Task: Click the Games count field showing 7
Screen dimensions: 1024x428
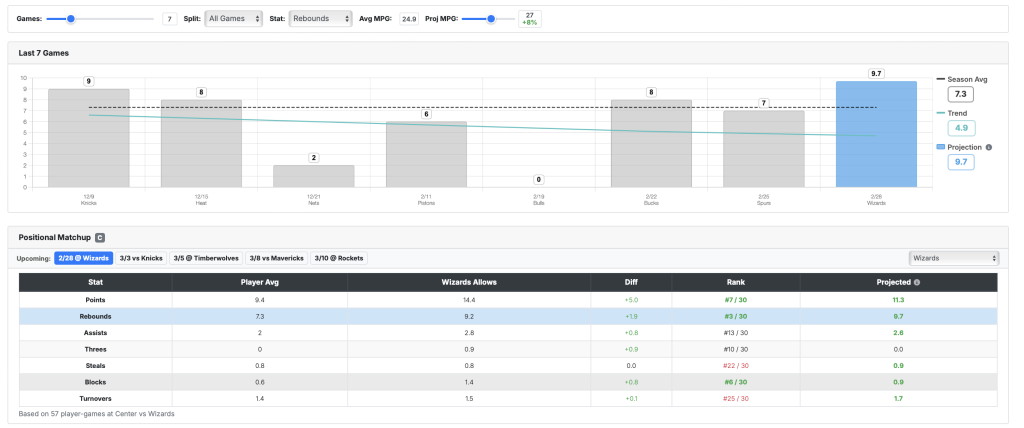Action: pyautogui.click(x=169, y=19)
